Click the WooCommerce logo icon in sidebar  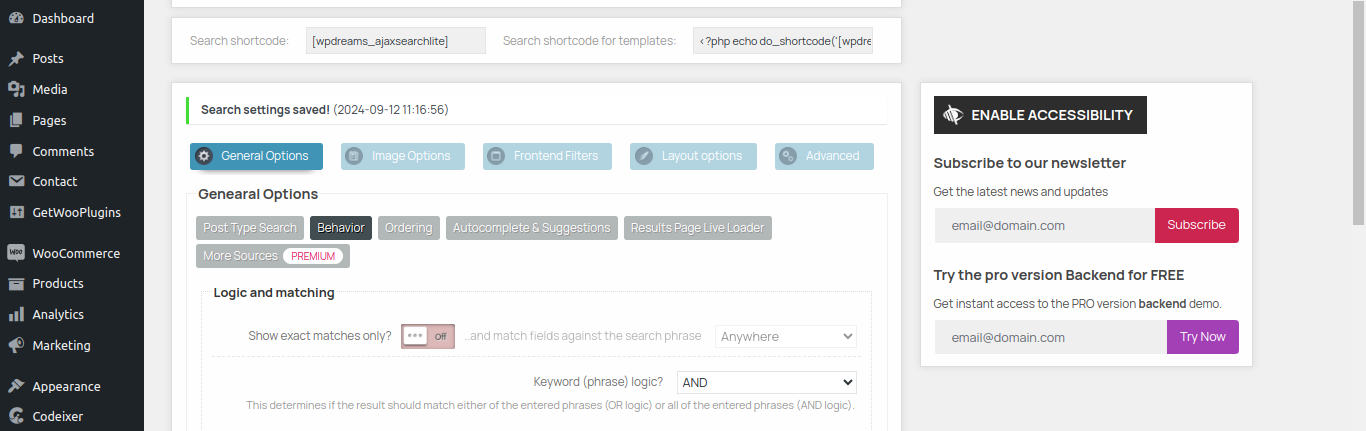[16, 253]
